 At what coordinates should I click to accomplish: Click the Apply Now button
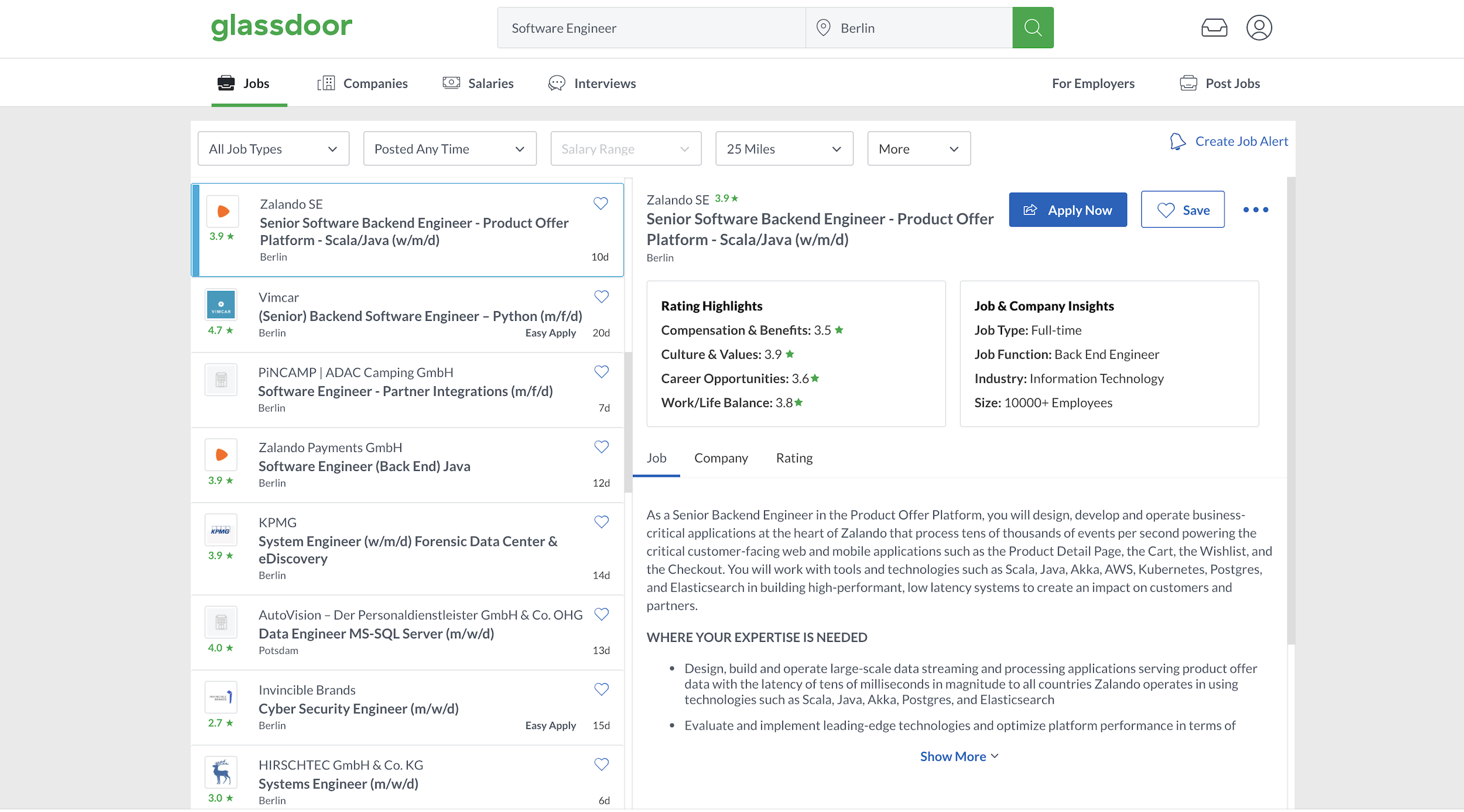(1068, 210)
